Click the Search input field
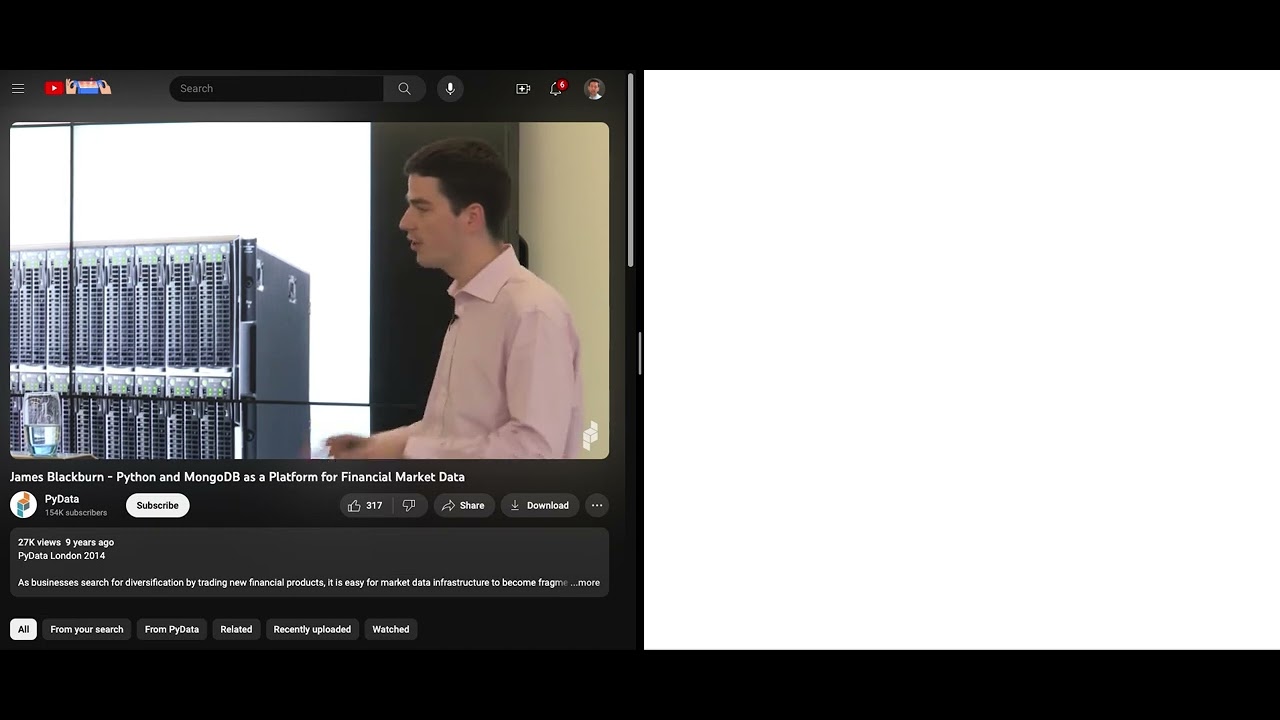The width and height of the screenshot is (1280, 720). (277, 88)
